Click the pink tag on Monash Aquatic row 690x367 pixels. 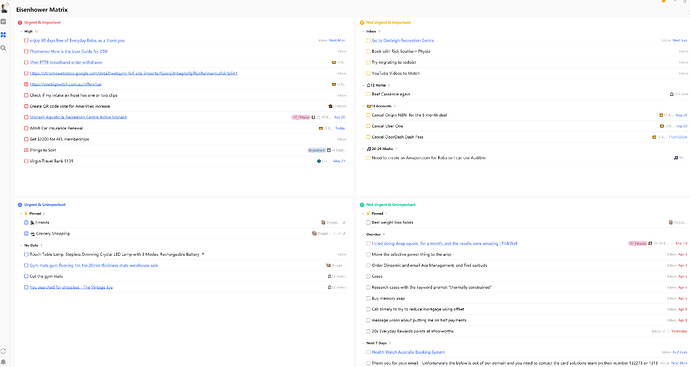pos(301,117)
